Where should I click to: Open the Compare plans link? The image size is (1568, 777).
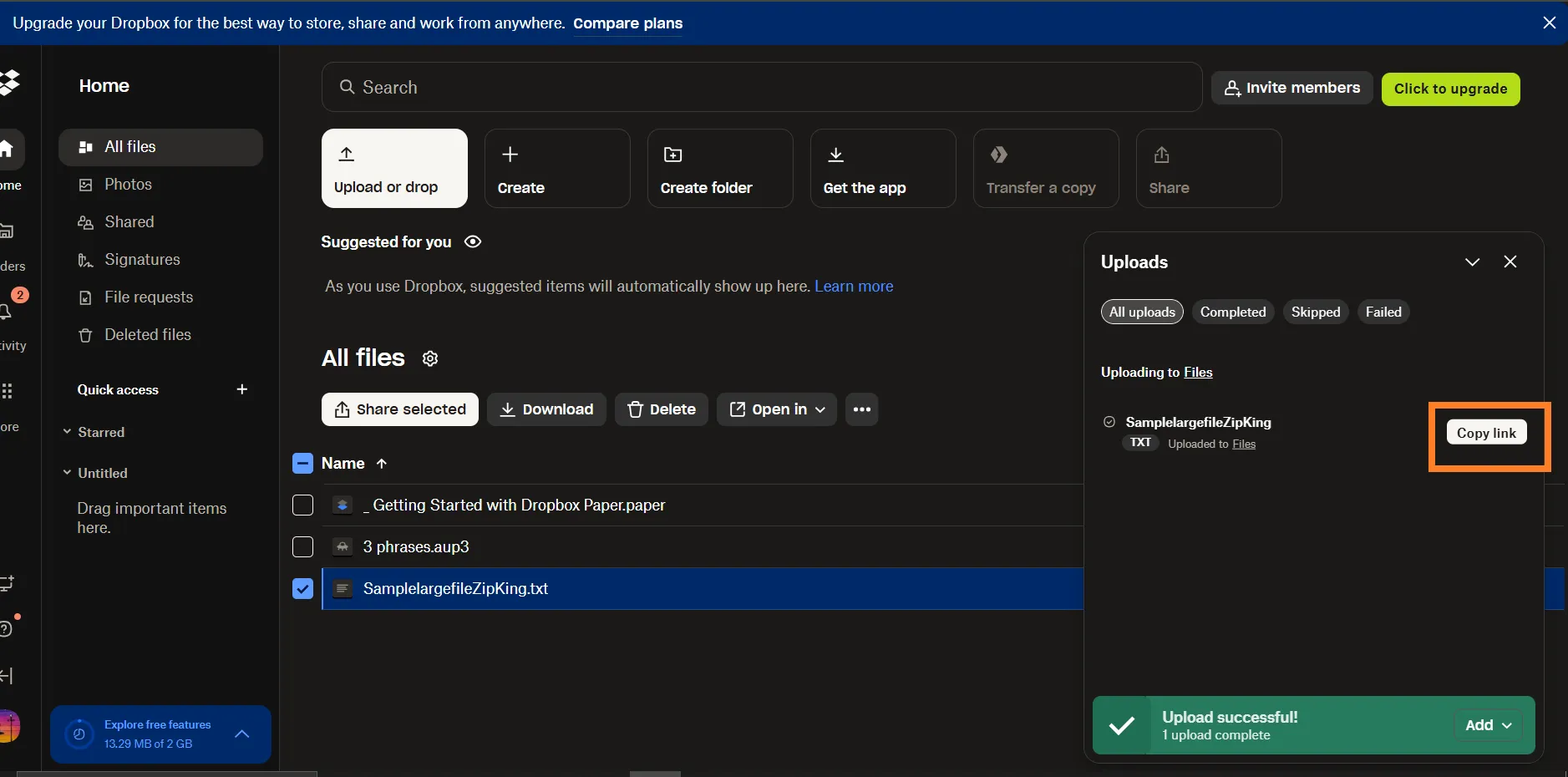628,23
